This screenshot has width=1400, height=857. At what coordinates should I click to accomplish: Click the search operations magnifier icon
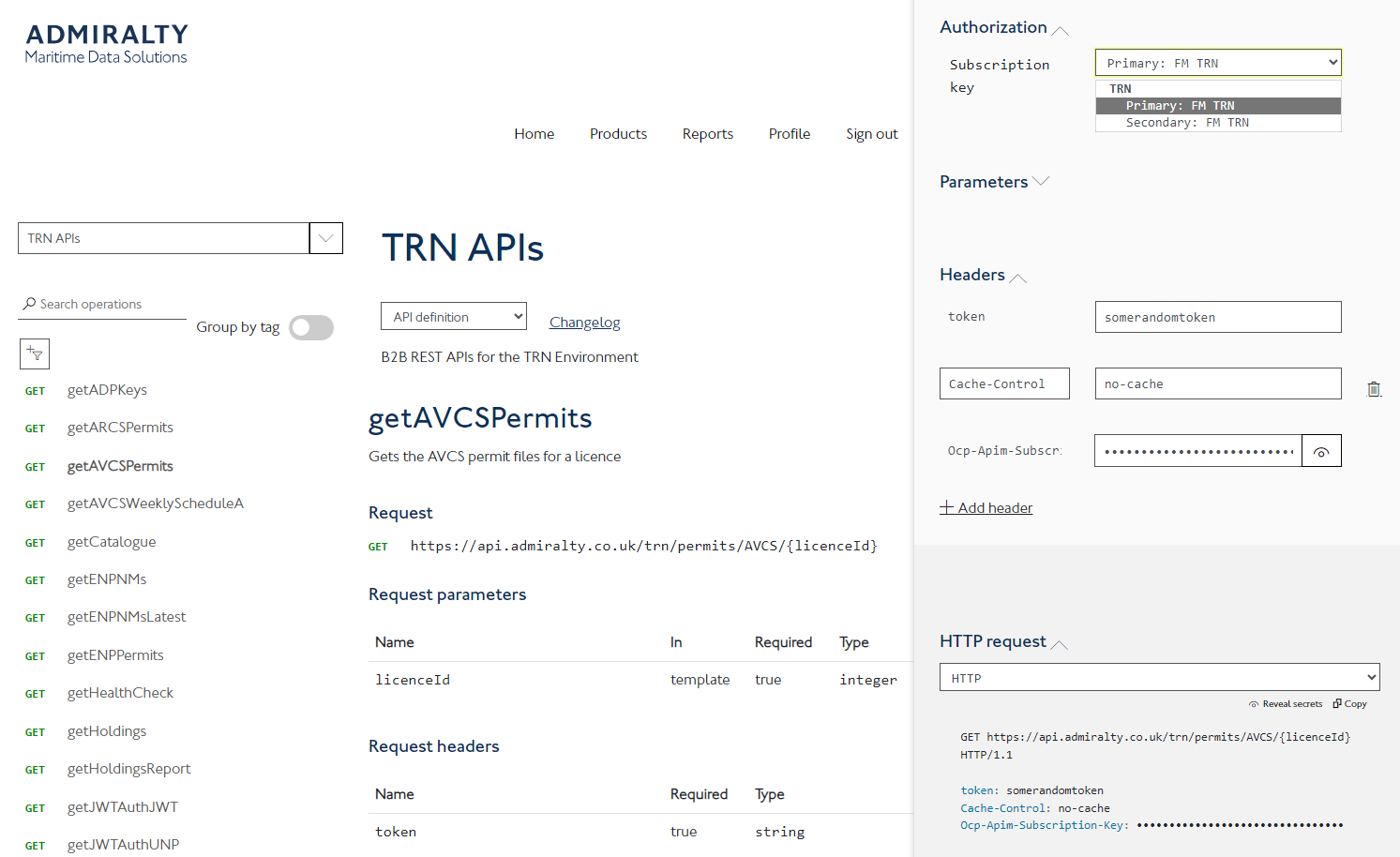[x=29, y=304]
